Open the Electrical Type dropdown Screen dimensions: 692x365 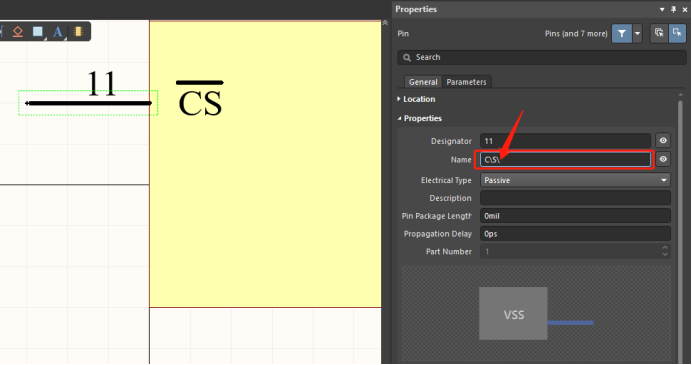point(575,180)
